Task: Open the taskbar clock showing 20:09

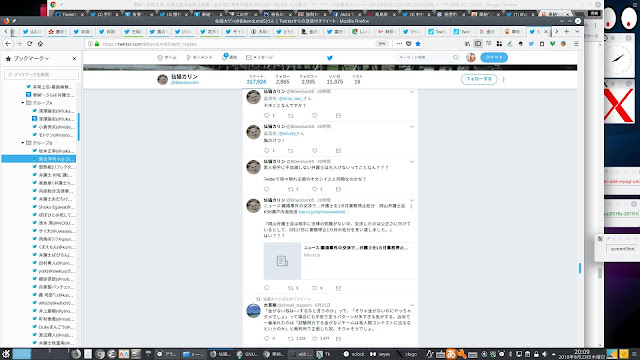Action: 581,354
